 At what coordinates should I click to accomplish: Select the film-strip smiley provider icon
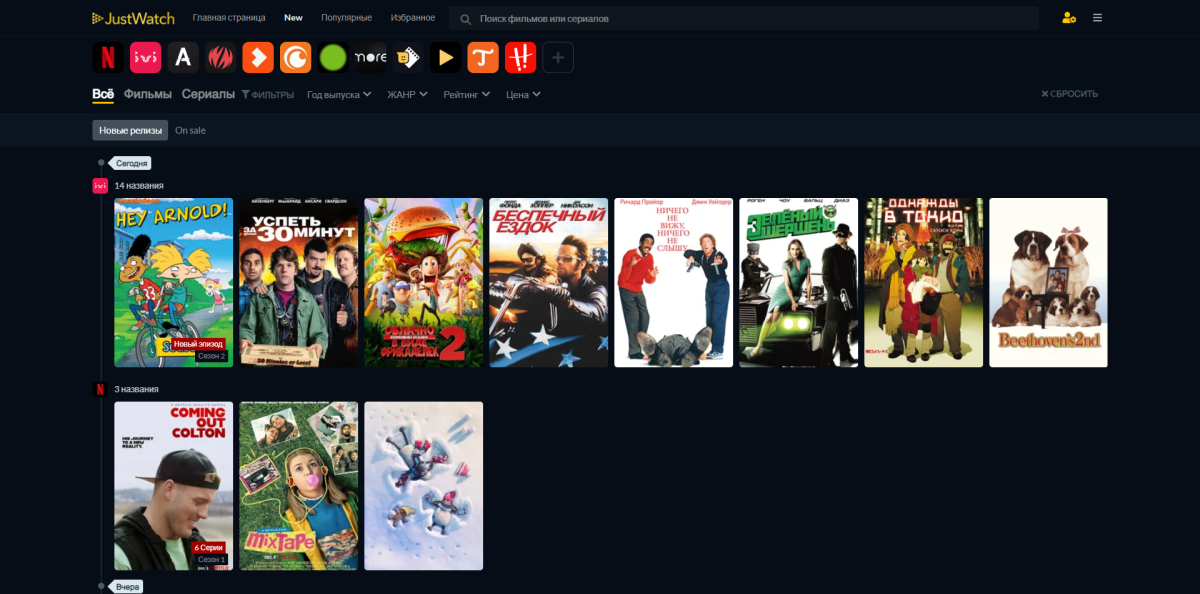click(408, 58)
